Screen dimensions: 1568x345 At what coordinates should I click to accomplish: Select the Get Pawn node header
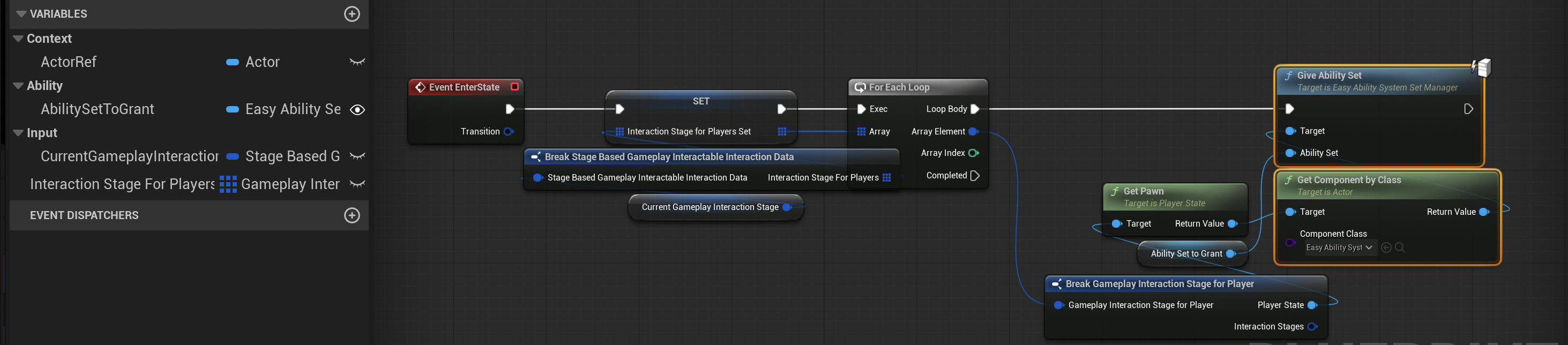1175,197
